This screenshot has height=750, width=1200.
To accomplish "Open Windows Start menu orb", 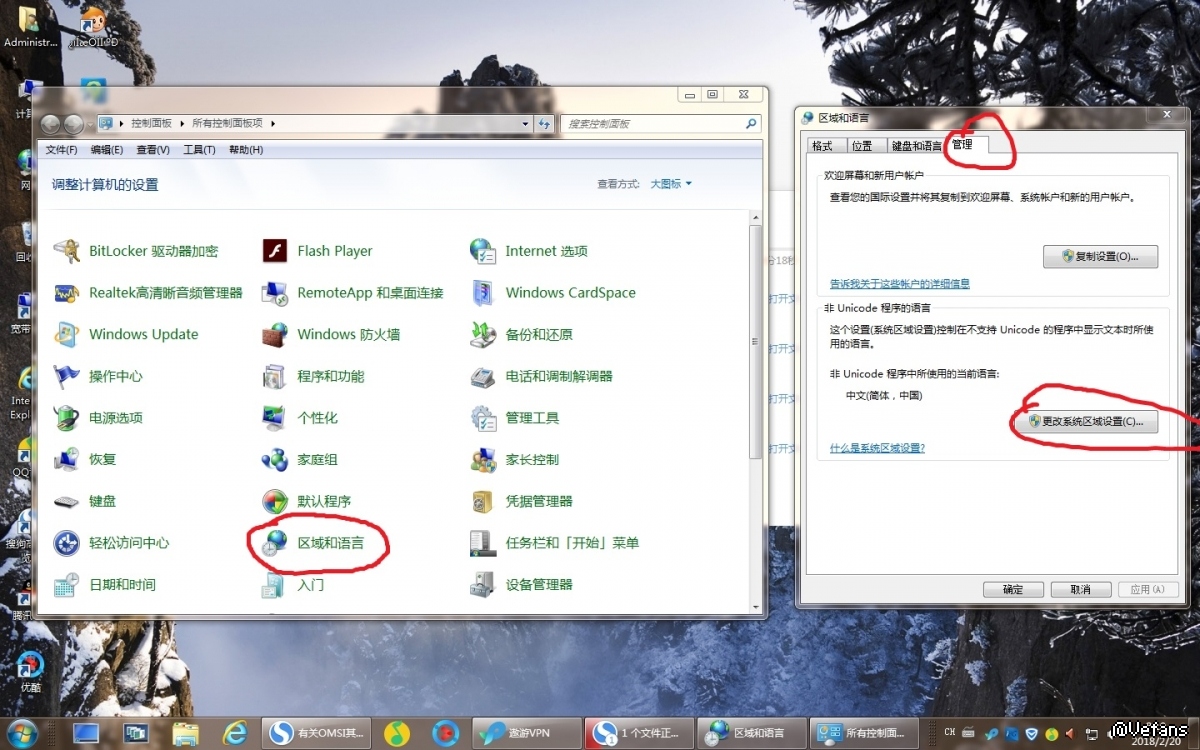I will click(x=22, y=733).
